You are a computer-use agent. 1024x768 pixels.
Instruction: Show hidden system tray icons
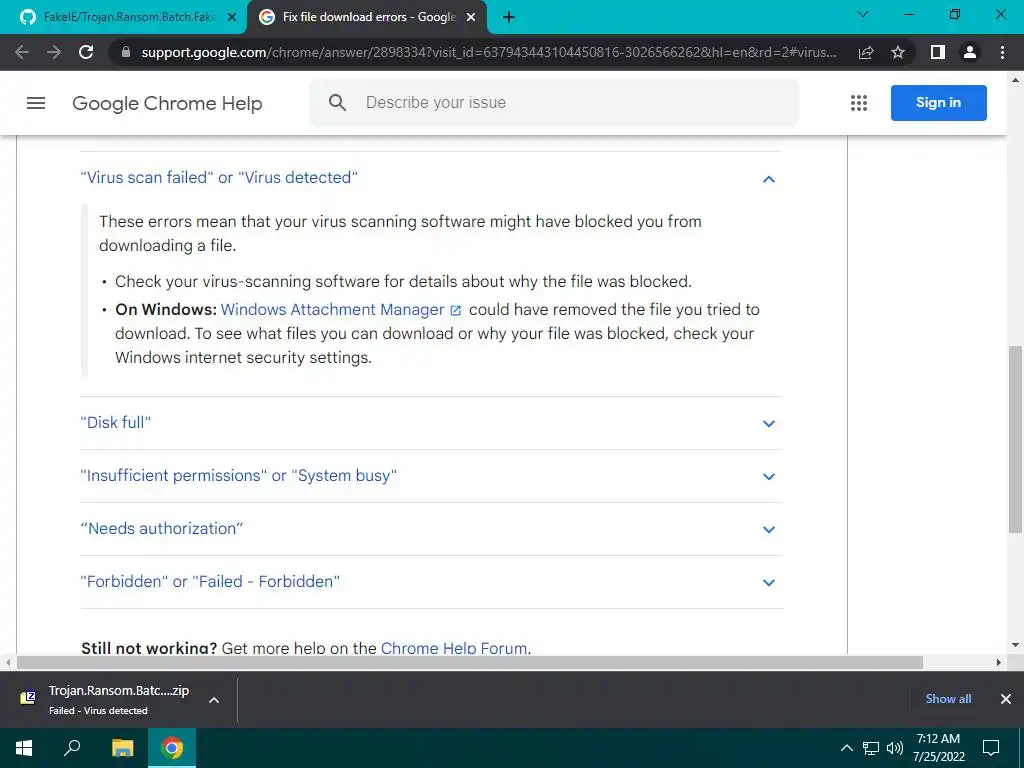pyautogui.click(x=846, y=748)
